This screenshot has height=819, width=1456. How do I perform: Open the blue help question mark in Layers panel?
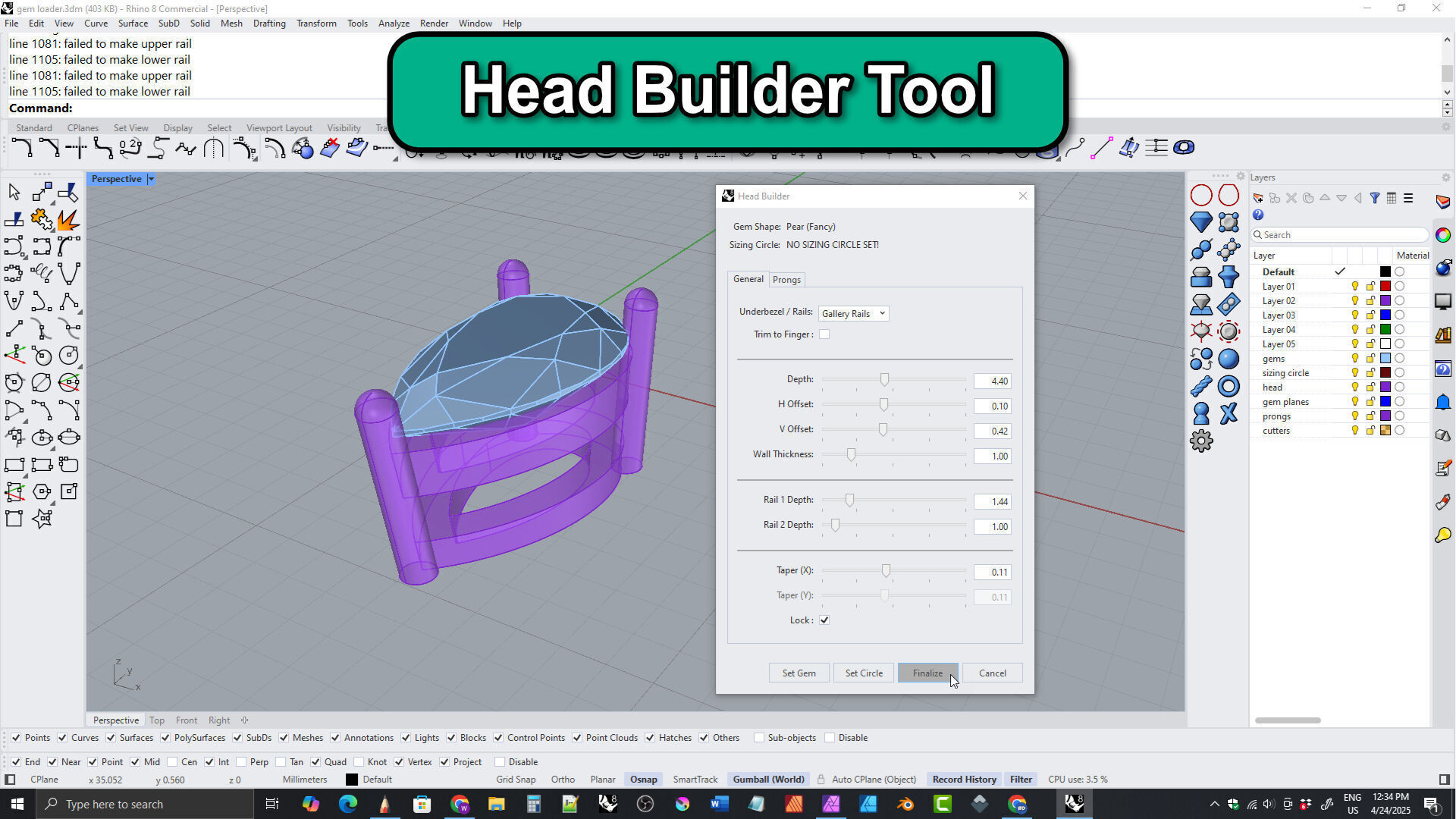pyautogui.click(x=1258, y=215)
